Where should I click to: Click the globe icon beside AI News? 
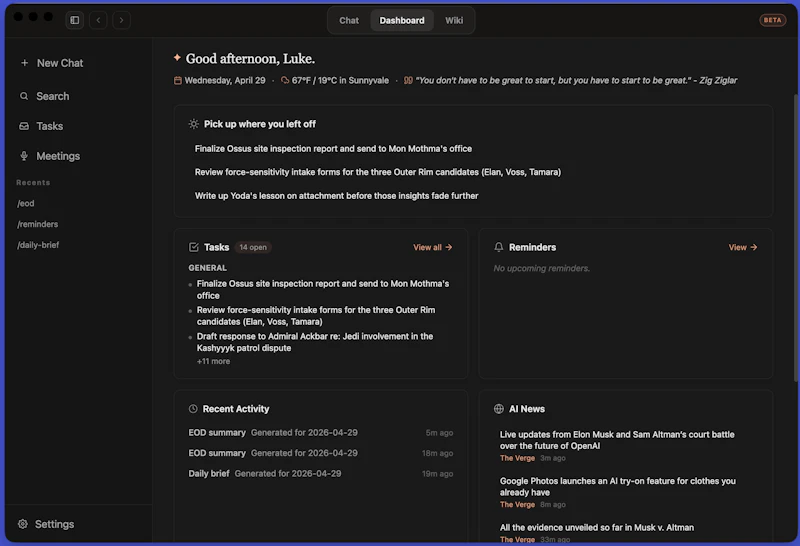click(x=498, y=409)
